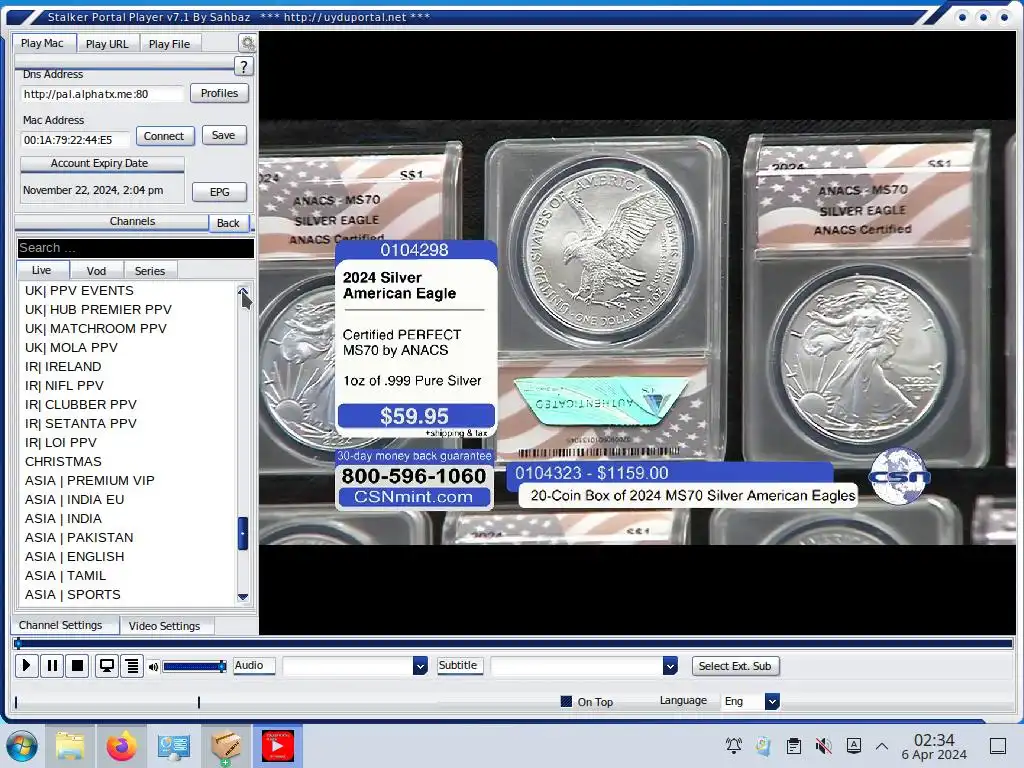Select the ASIA | SPORTS category

(72, 594)
